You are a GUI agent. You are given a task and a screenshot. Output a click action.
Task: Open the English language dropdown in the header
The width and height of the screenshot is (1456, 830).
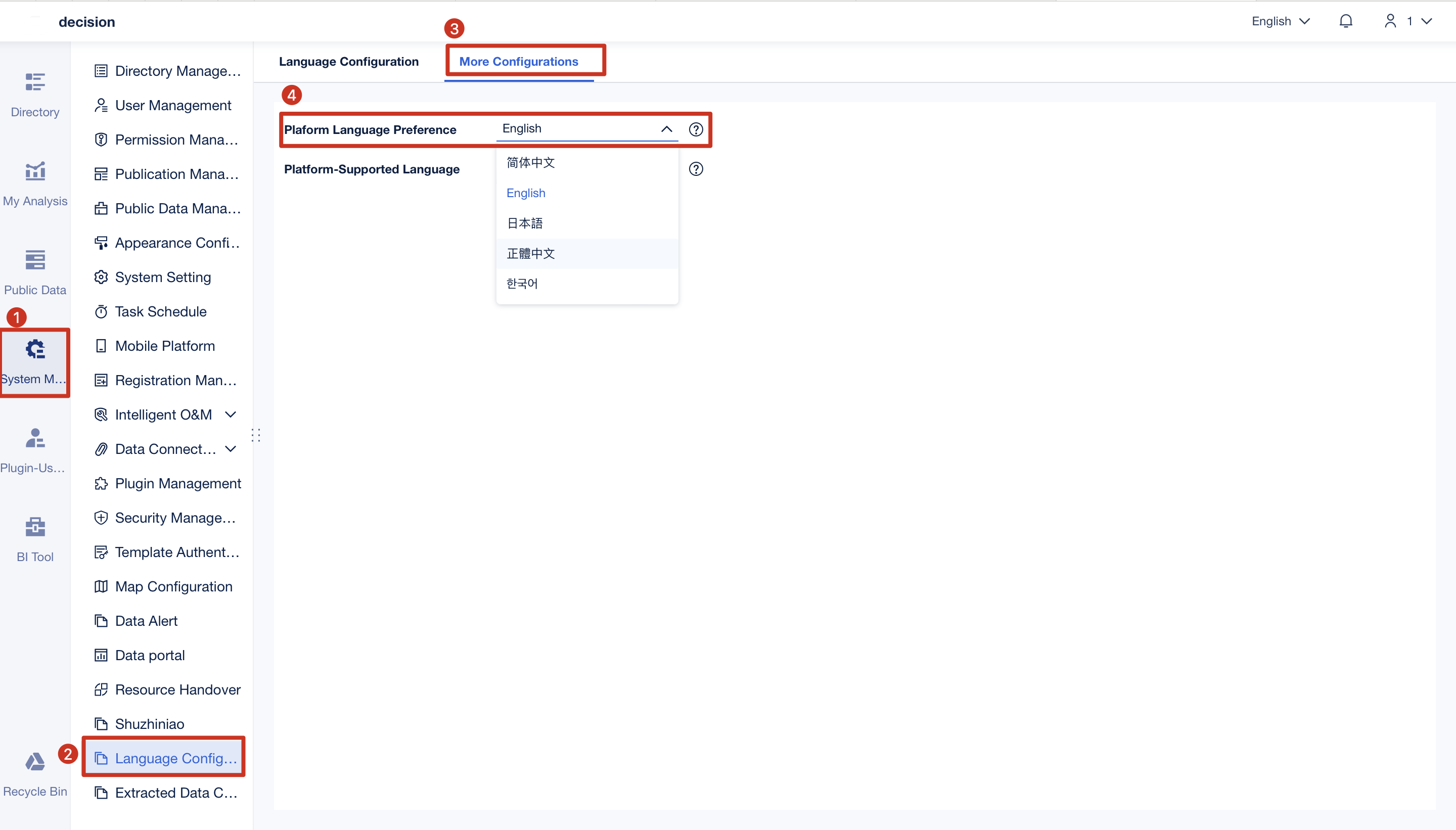coord(1281,21)
